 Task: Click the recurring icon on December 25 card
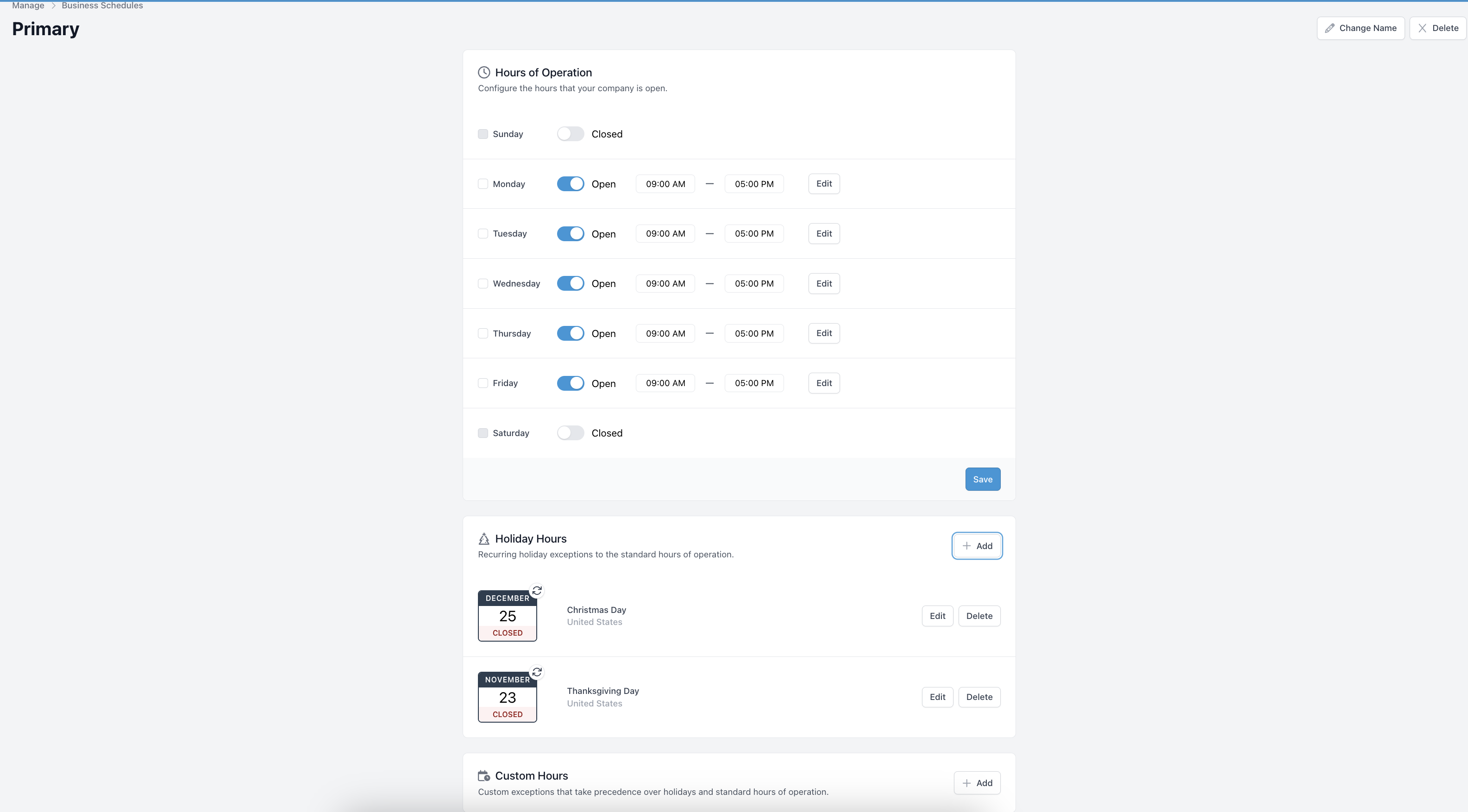coord(537,590)
